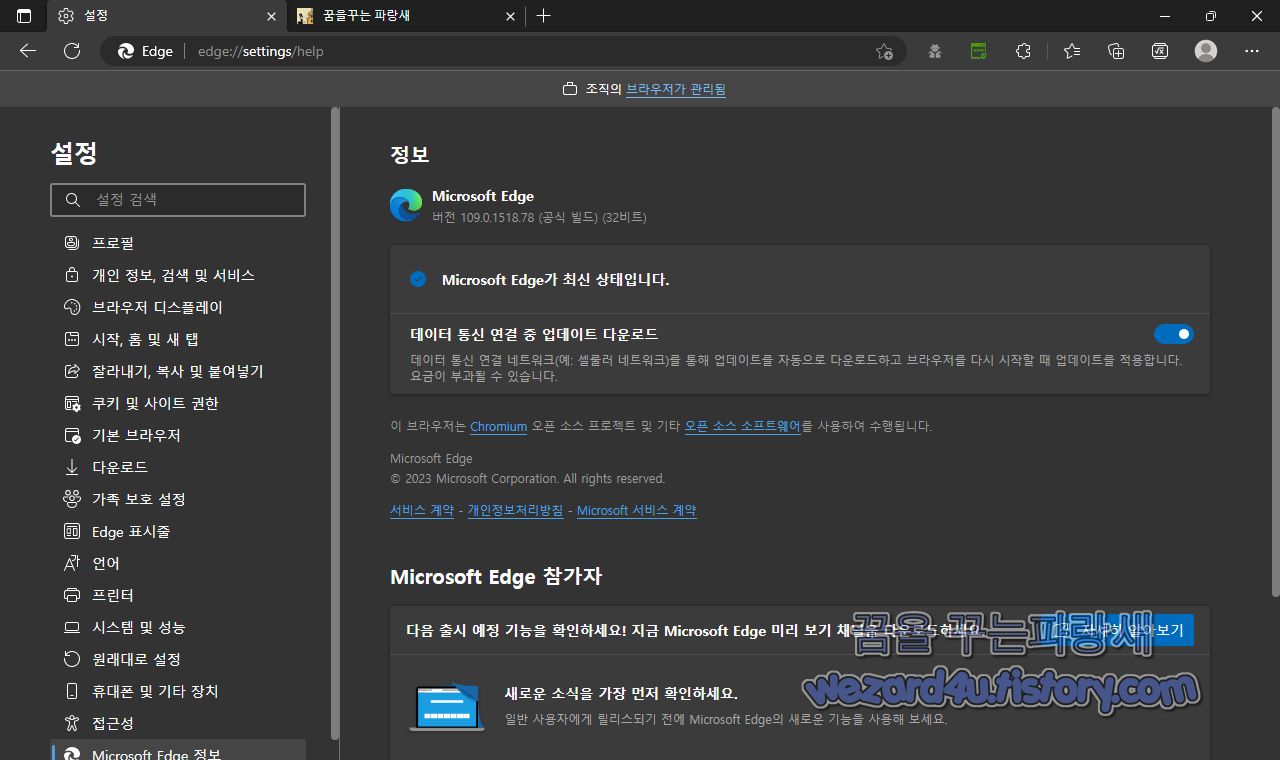The image size is (1280, 760).
Task: Open 시스템 및 성능 settings
Action: (142, 627)
